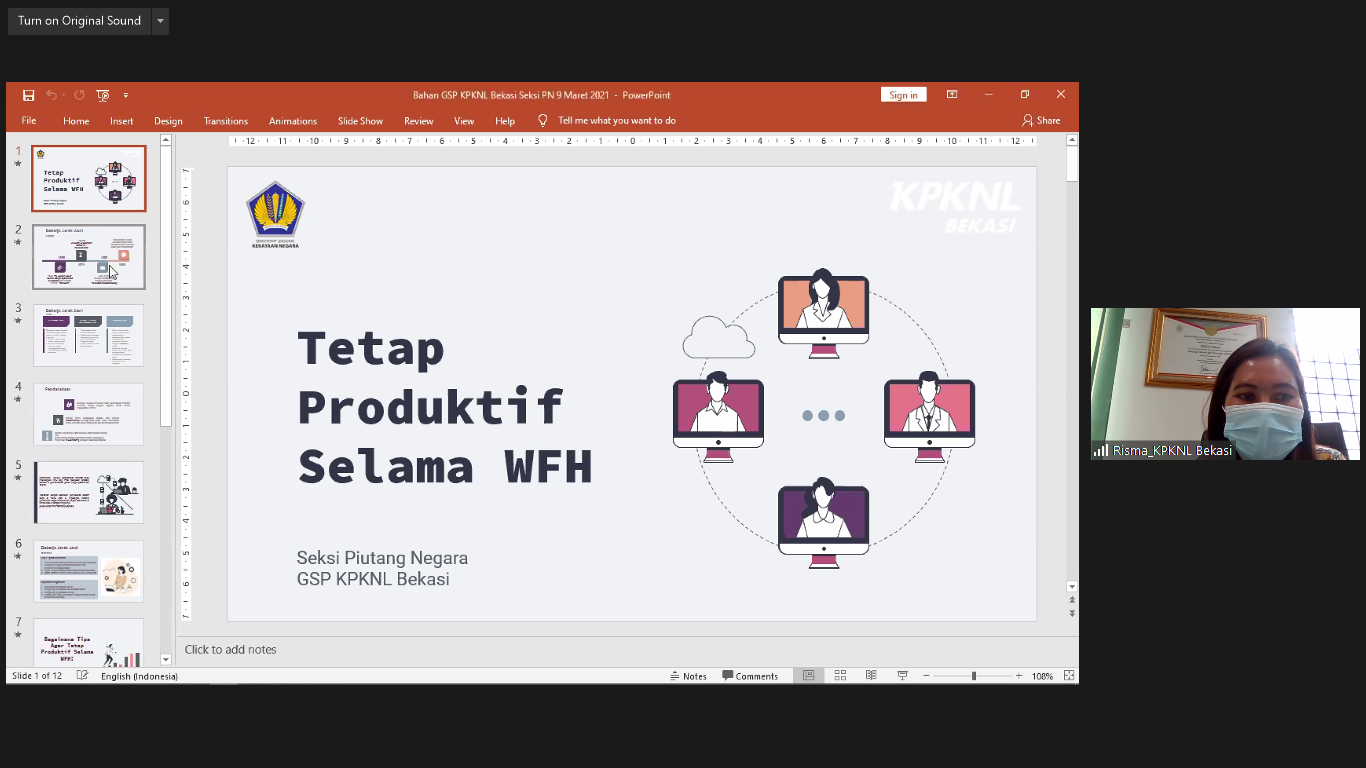Select slide 3 thumbnail in slide panel

(x=89, y=336)
